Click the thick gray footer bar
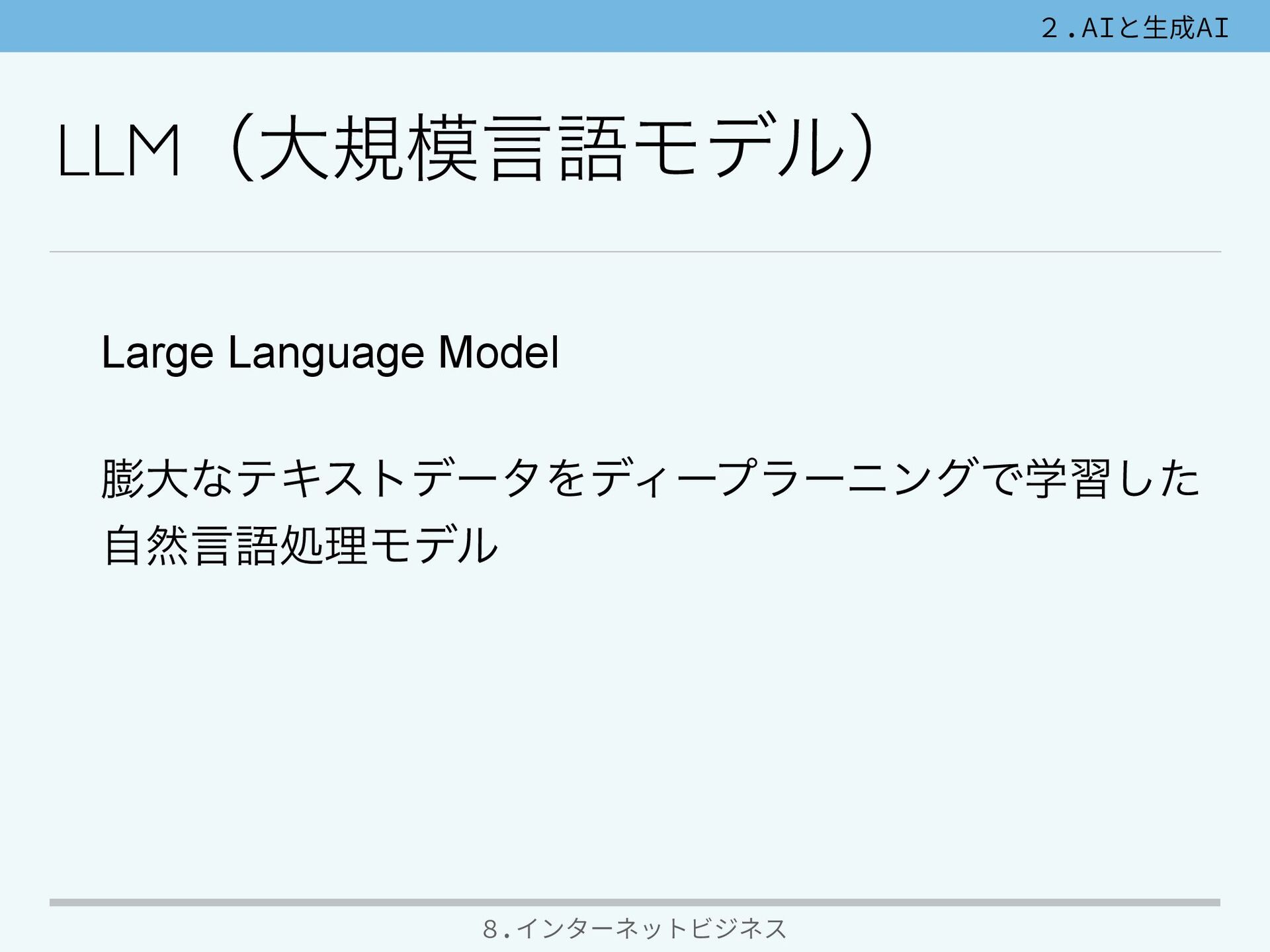The height and width of the screenshot is (952, 1270). 634,902
